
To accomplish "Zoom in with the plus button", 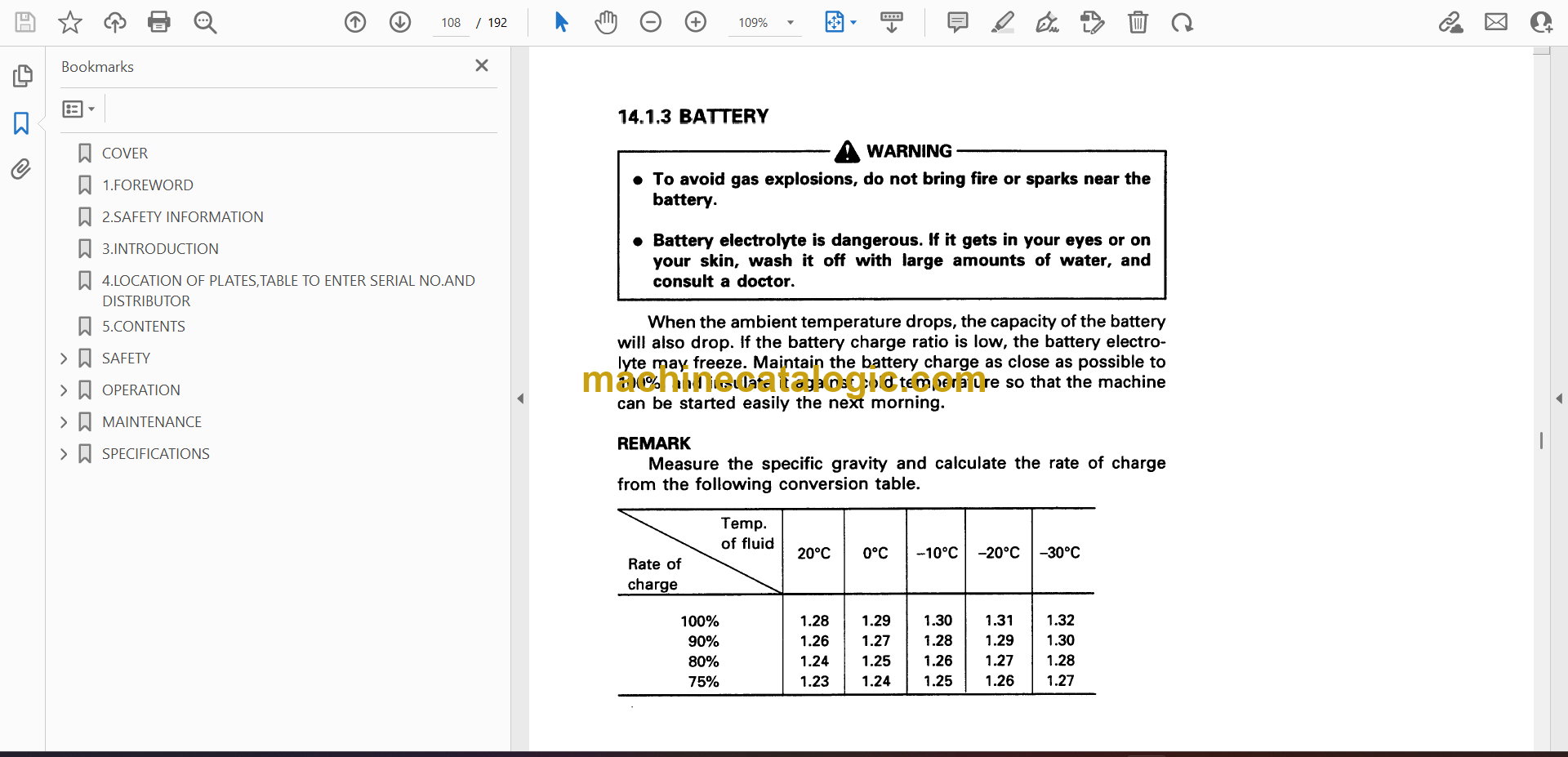I will coord(696,22).
